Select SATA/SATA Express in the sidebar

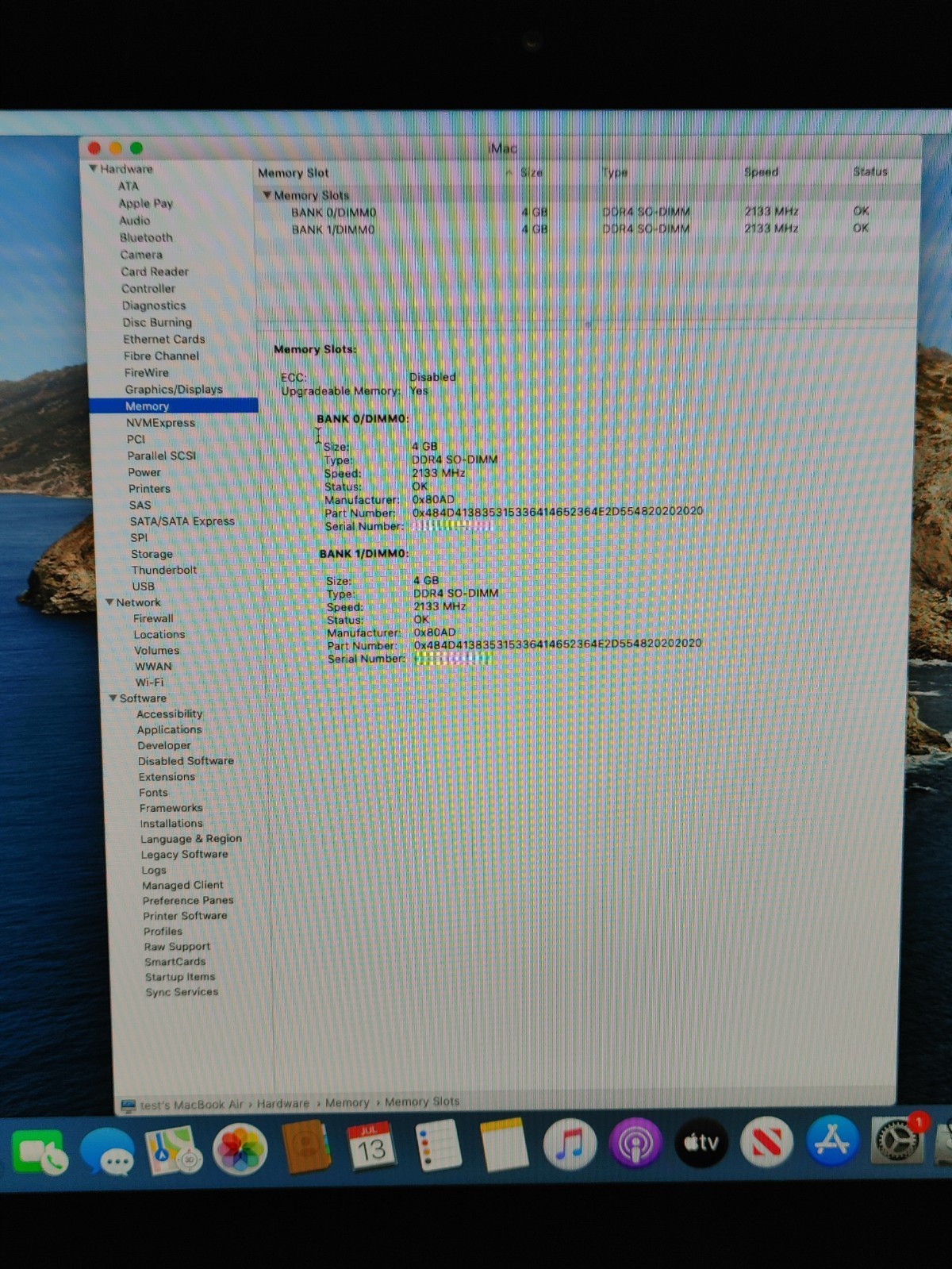(182, 521)
